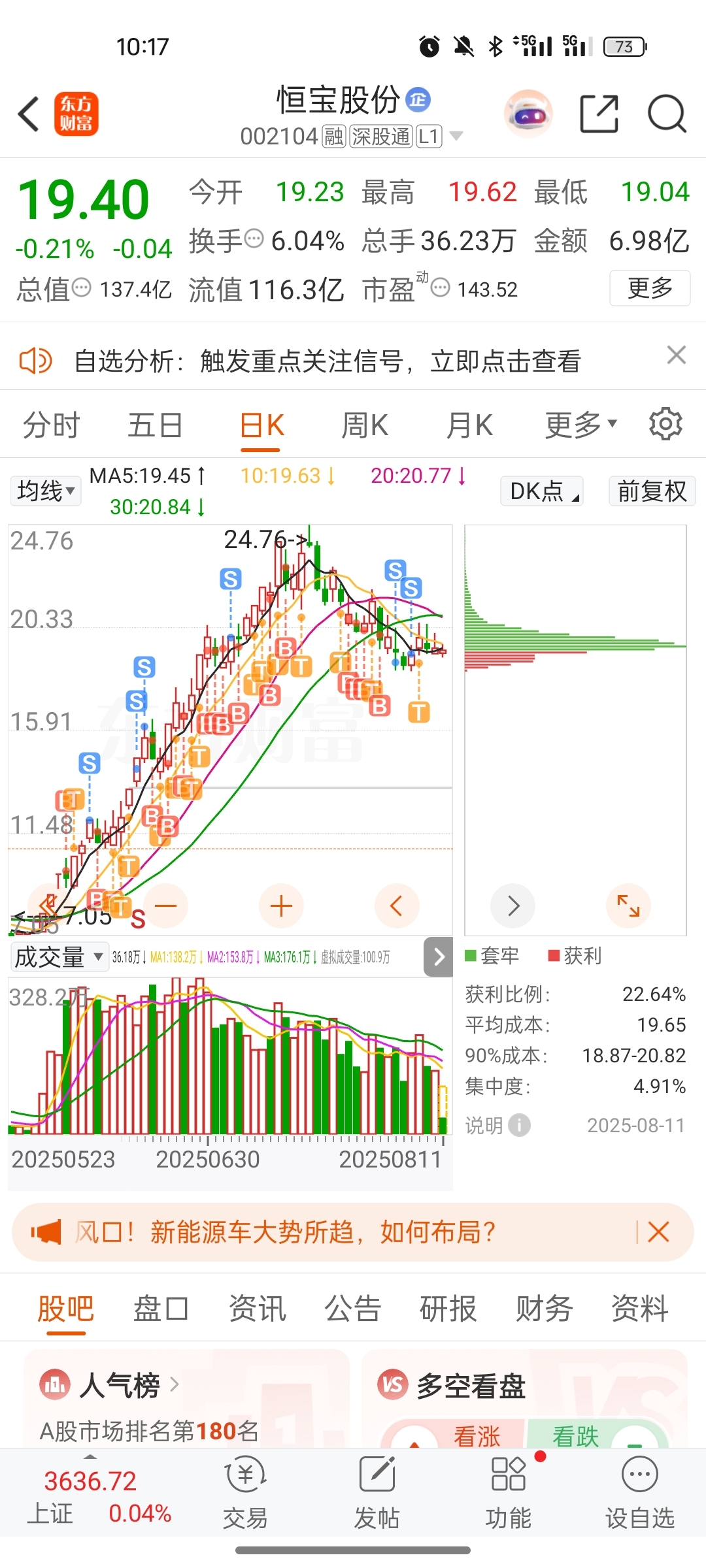Tap the L1 quote level tag
Viewport: 706px width, 1568px height.
(428, 136)
